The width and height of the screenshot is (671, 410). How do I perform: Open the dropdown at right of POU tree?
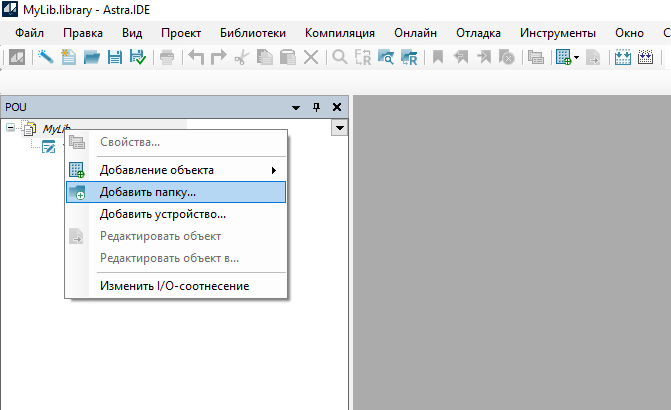340,128
